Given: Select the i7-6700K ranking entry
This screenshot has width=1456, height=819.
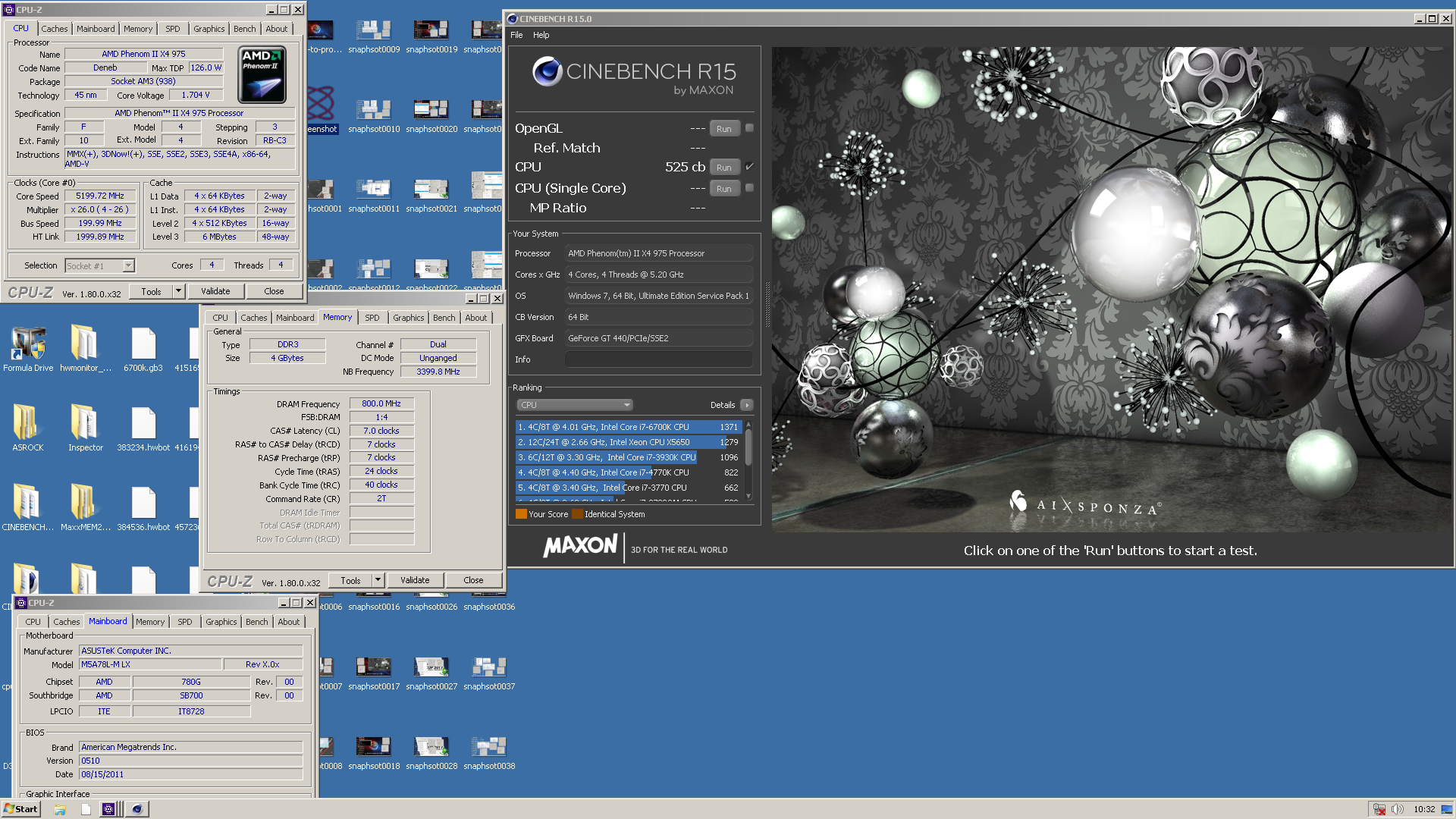Looking at the screenshot, I should [x=628, y=427].
